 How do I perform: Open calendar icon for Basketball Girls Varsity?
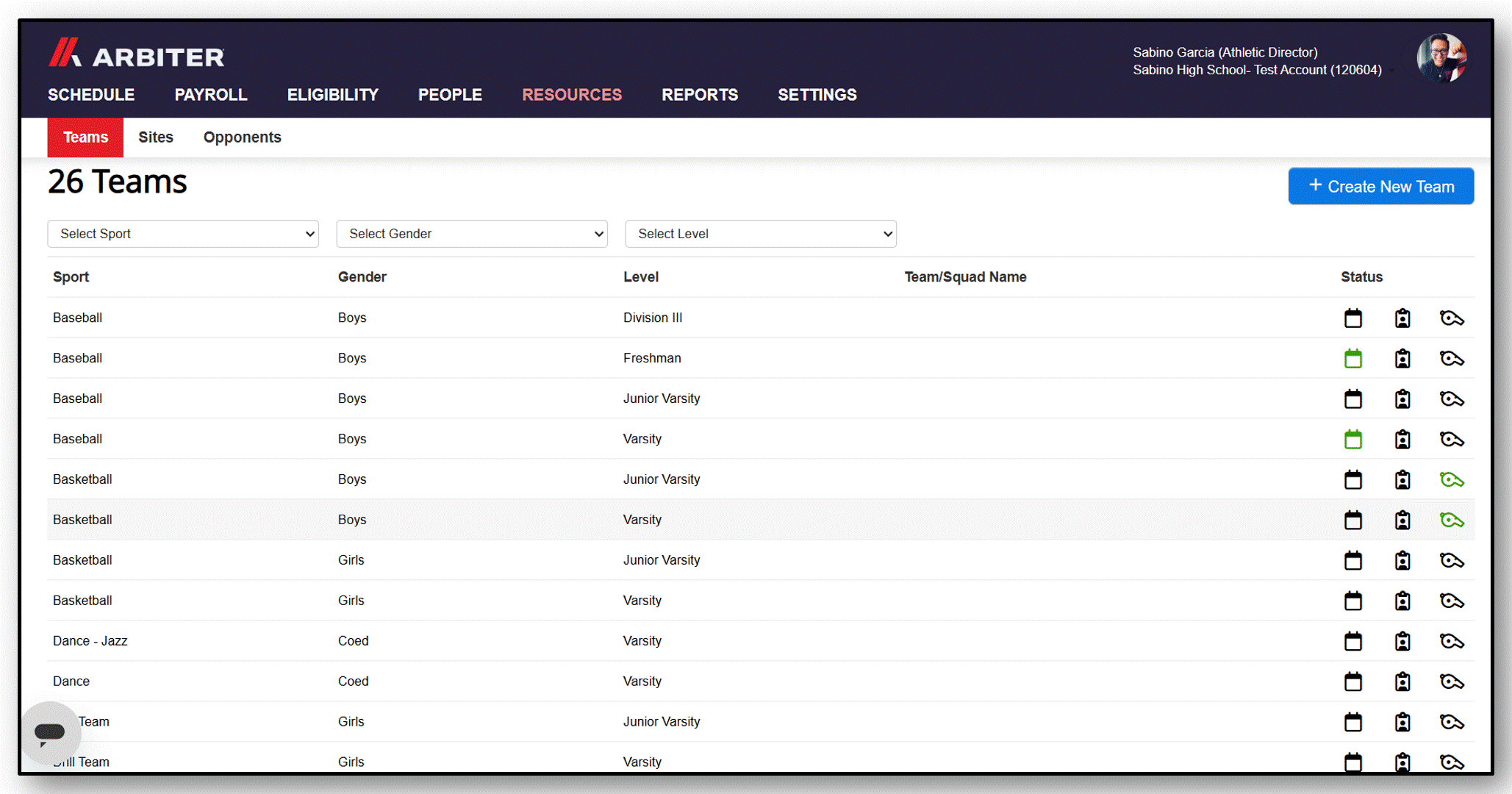click(x=1352, y=601)
